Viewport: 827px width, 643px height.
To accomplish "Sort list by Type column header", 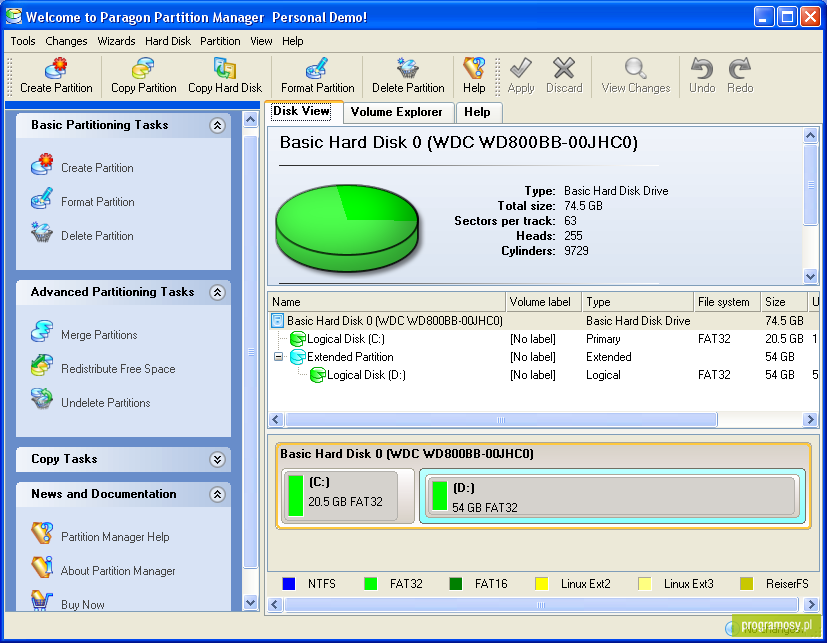I will [637, 302].
